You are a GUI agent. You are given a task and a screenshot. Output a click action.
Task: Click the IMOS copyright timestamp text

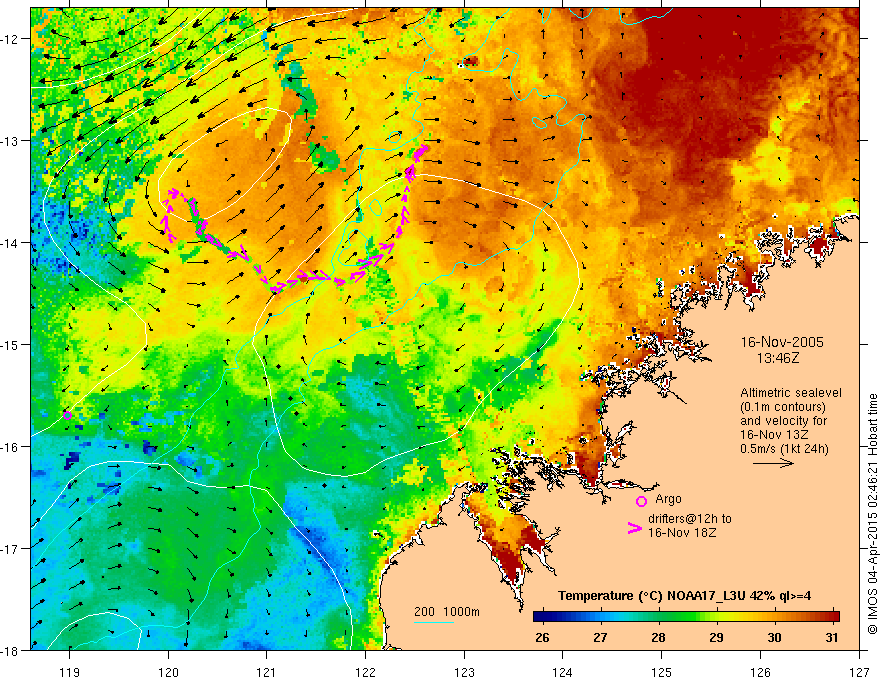pos(873,514)
